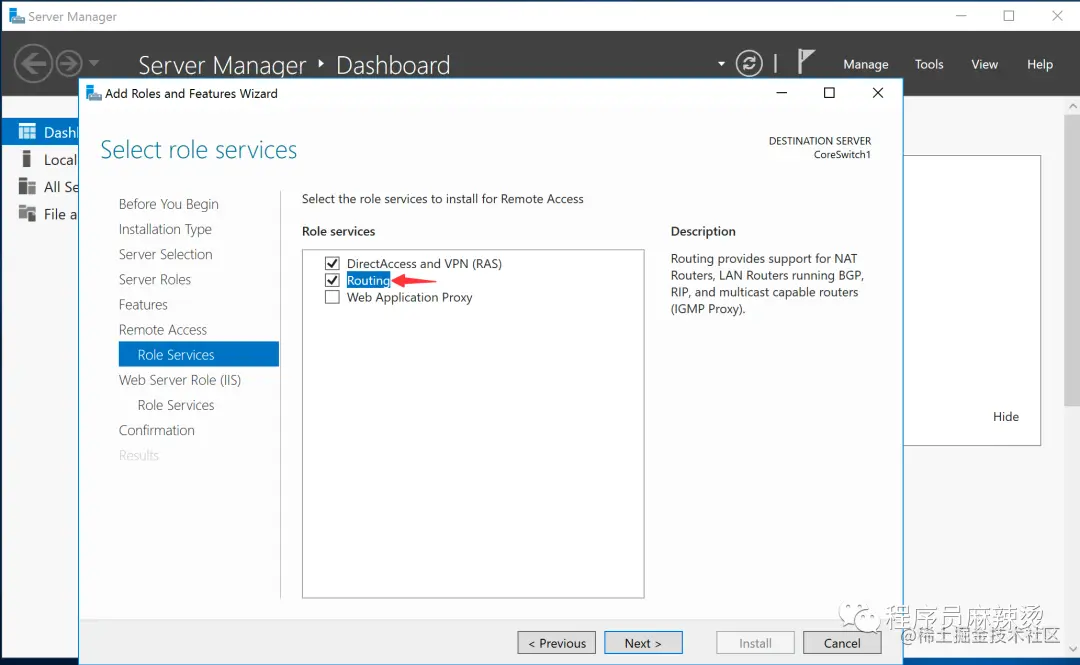Select DirectAccess and VPN (RAS) label
Image resolution: width=1080 pixels, height=665 pixels.
[x=424, y=263]
